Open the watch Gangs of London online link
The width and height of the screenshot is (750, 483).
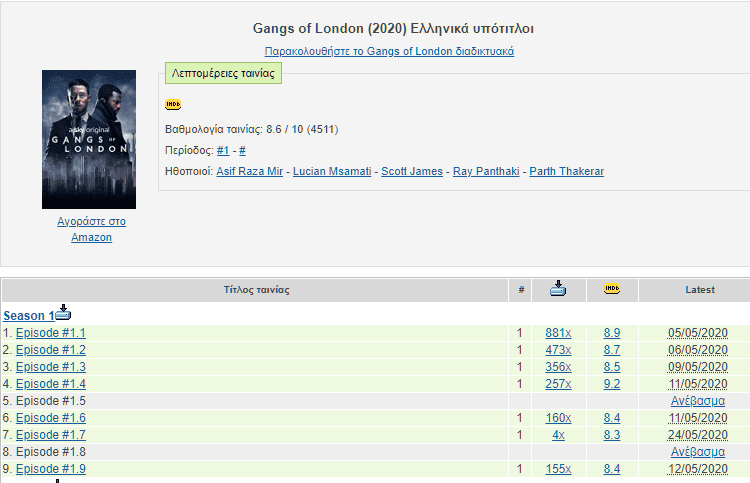click(x=389, y=51)
